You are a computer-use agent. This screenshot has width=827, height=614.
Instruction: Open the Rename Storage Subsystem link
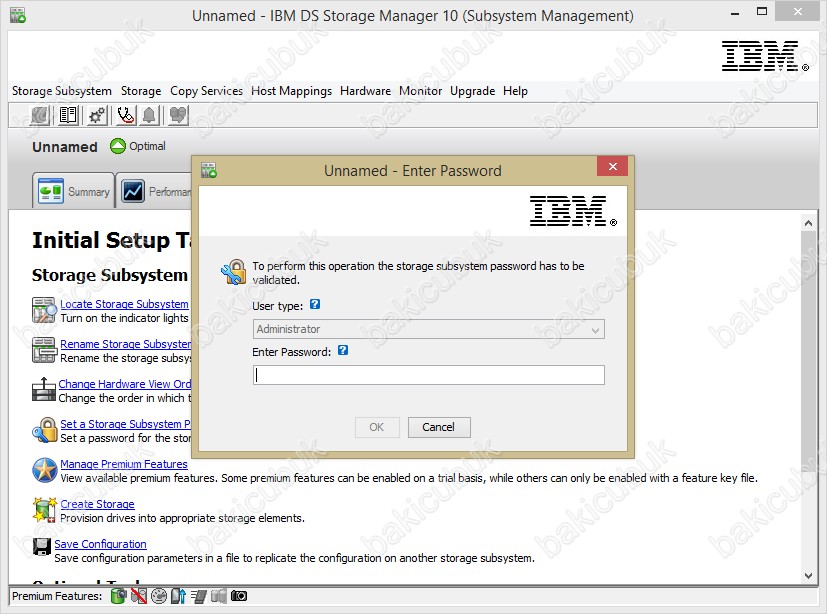pos(126,344)
